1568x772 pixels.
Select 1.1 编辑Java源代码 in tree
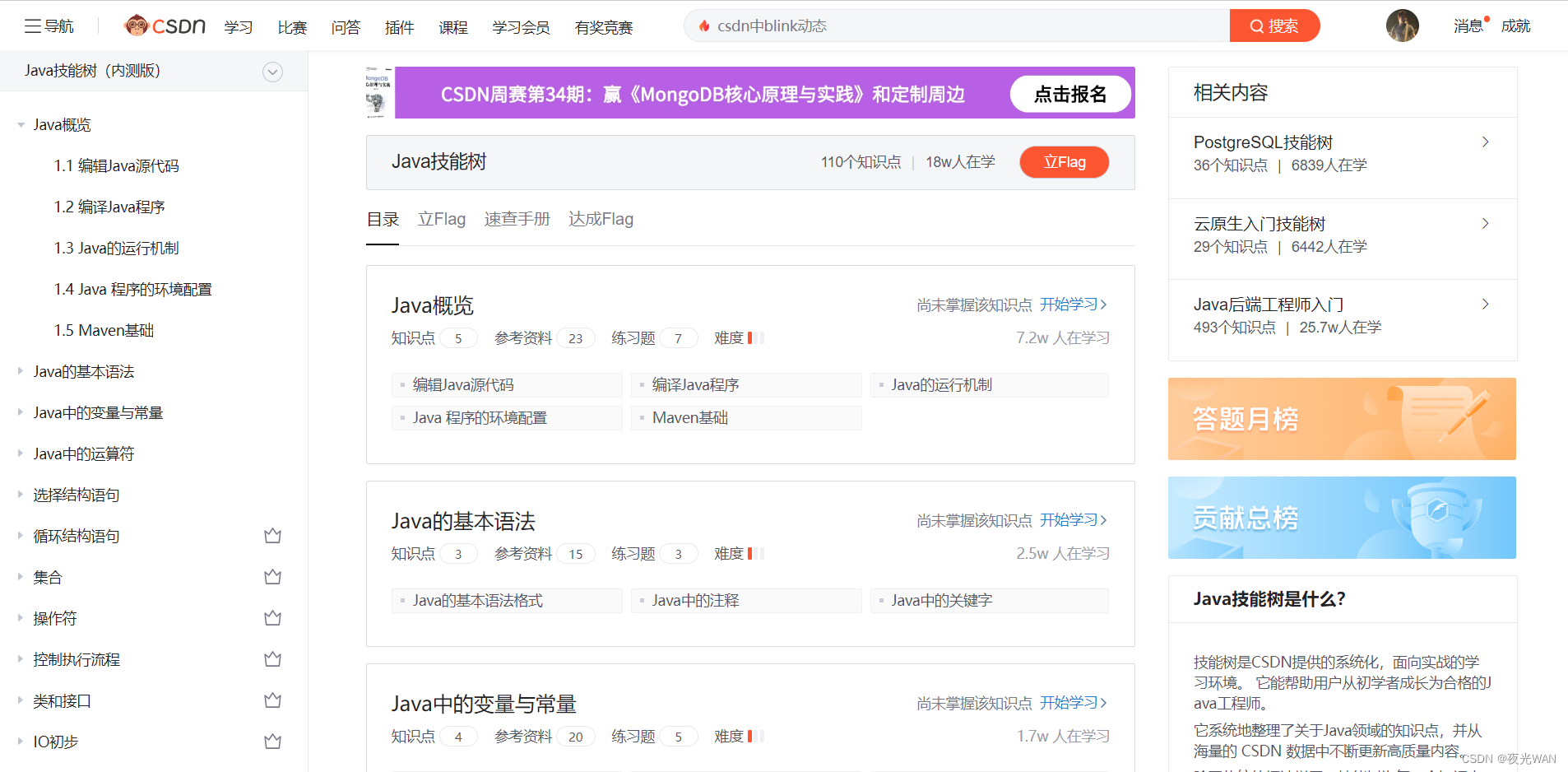point(116,165)
